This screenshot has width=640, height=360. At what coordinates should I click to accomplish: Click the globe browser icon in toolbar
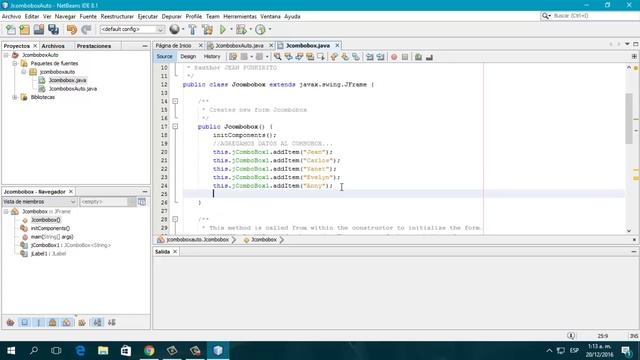point(174,29)
